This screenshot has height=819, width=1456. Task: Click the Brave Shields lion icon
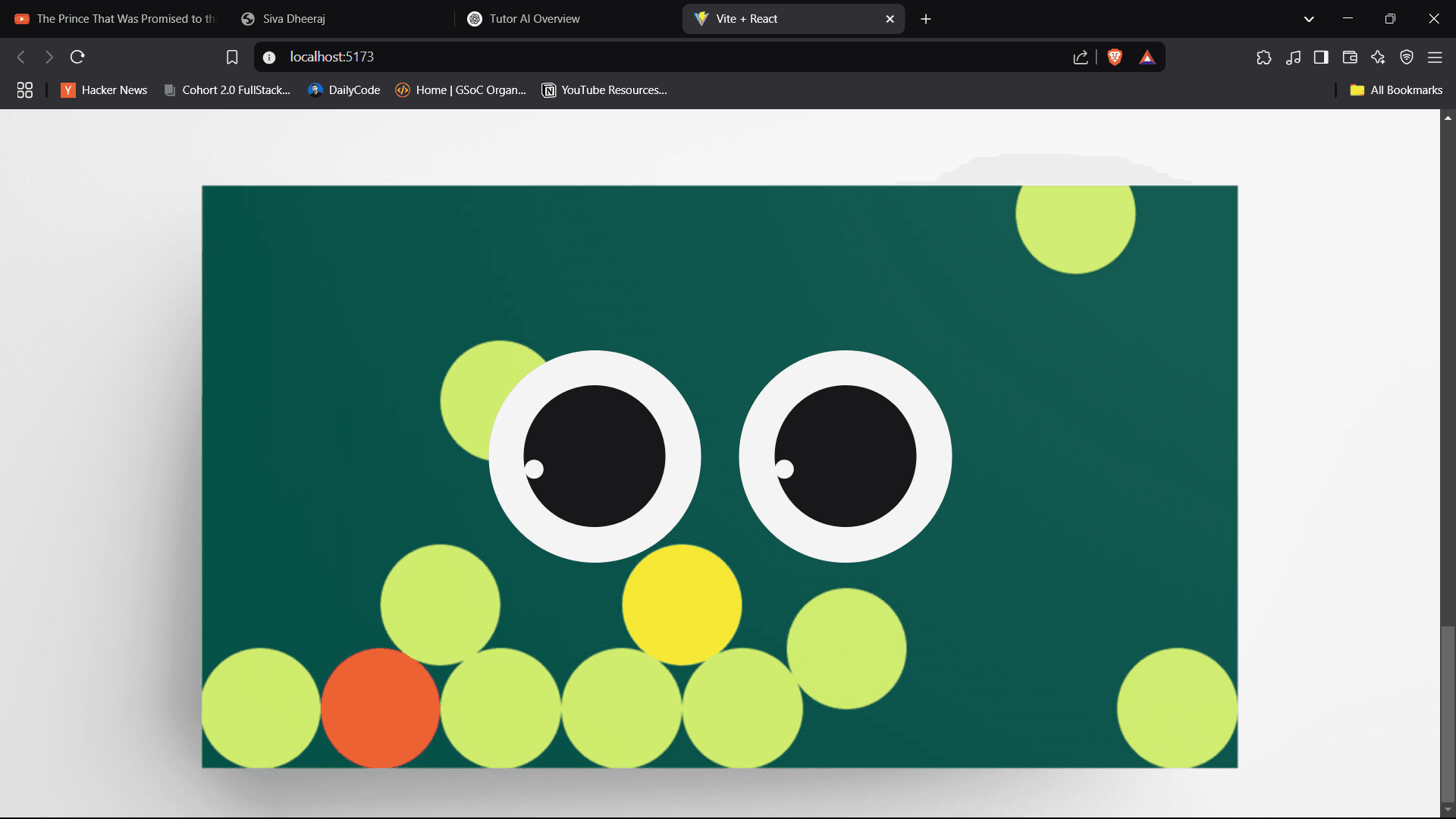coord(1114,57)
